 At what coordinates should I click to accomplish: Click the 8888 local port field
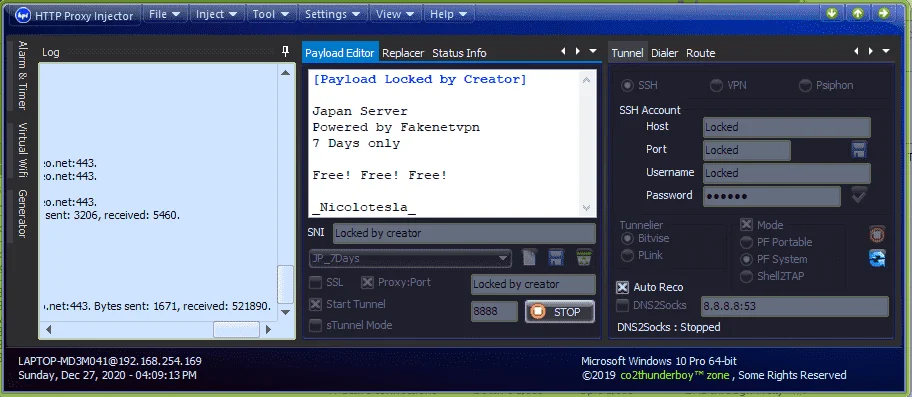click(x=494, y=312)
